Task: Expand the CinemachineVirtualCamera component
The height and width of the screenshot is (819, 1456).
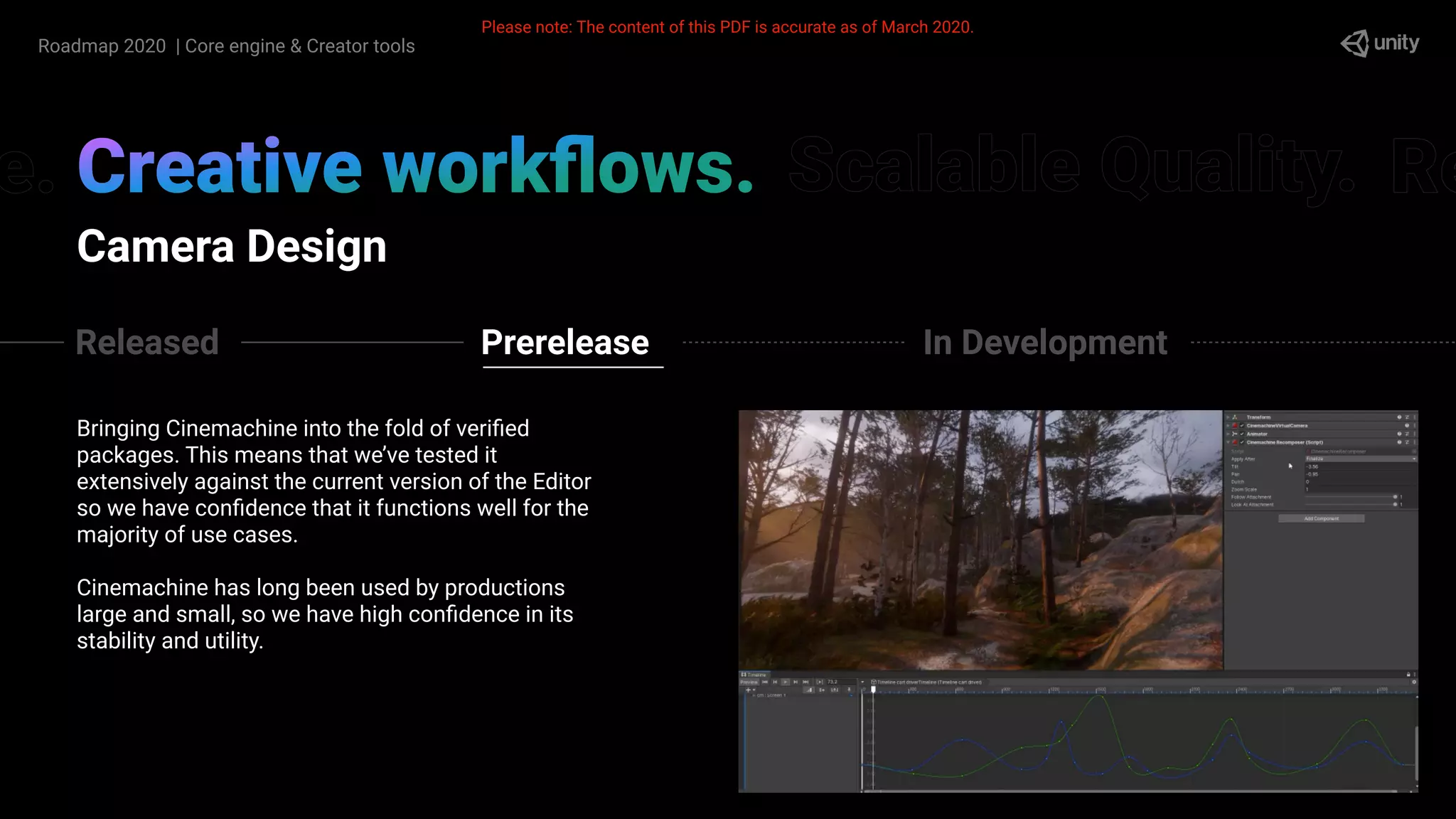Action: tap(1228, 426)
